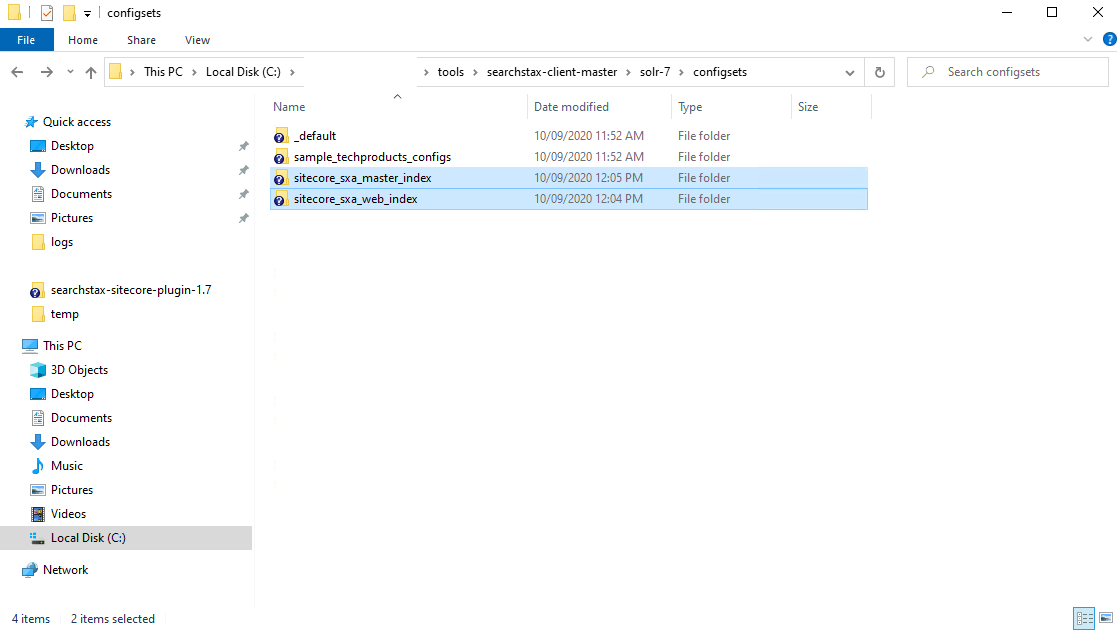
Task: Sort by Name column header
Action: (x=289, y=107)
